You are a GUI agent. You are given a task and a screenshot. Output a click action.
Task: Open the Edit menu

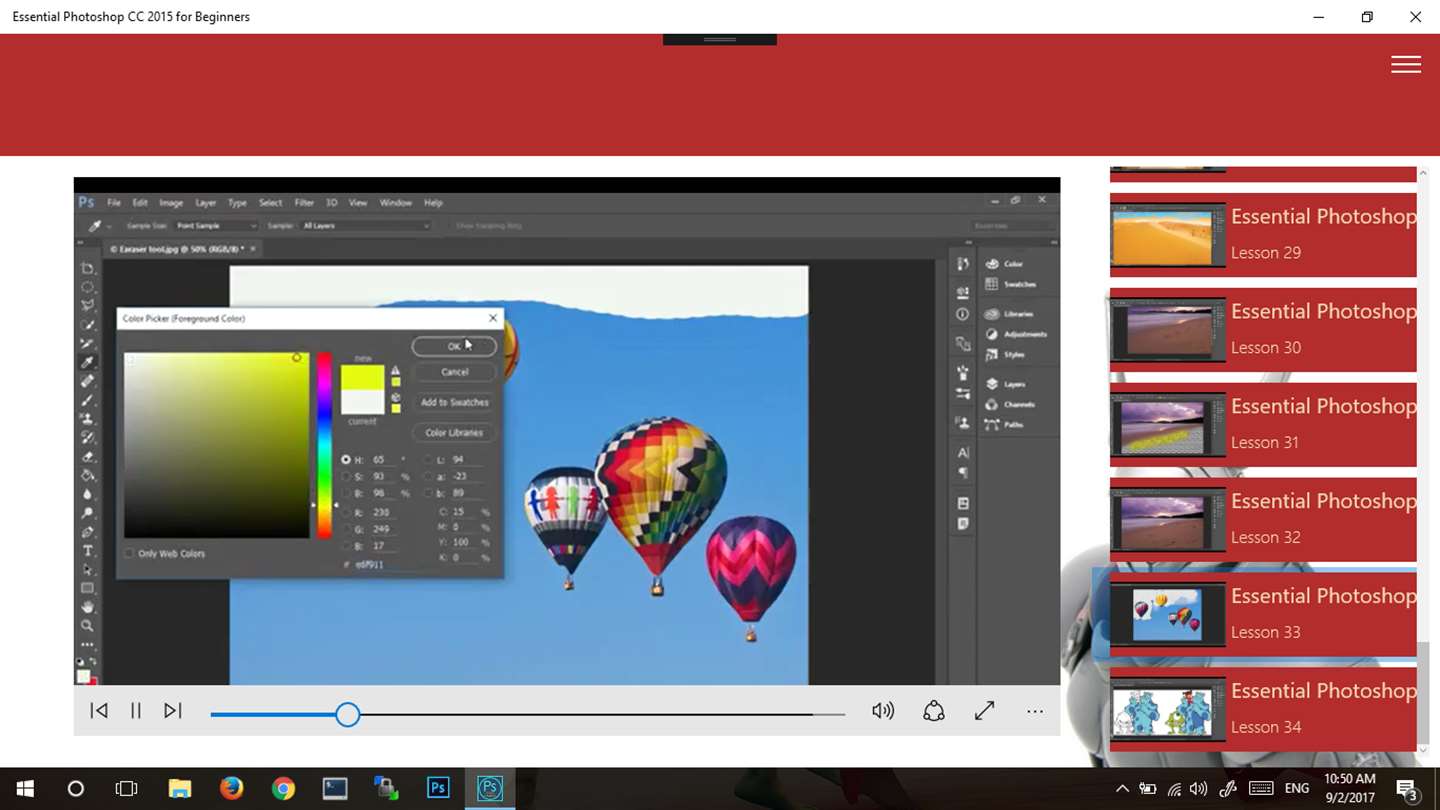click(x=140, y=202)
